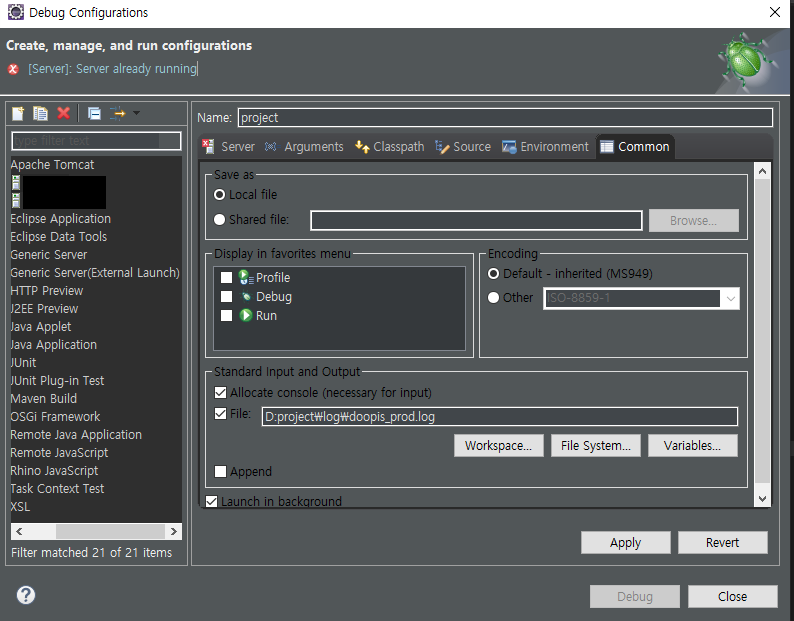Click the Profile favorites icon

(246, 277)
